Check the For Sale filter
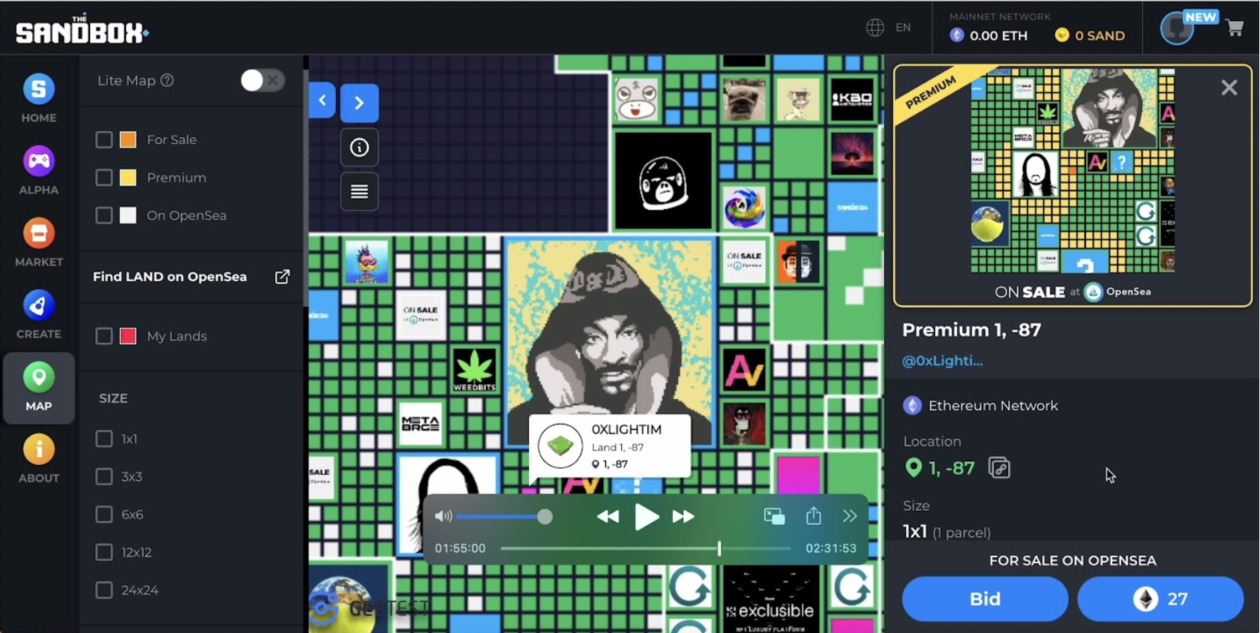 click(x=104, y=140)
